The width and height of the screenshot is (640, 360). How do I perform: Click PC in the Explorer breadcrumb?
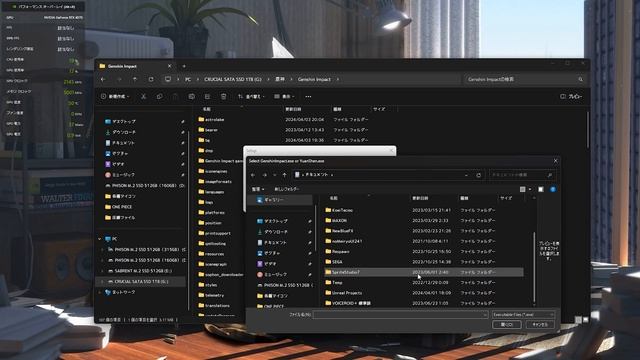click(x=188, y=80)
